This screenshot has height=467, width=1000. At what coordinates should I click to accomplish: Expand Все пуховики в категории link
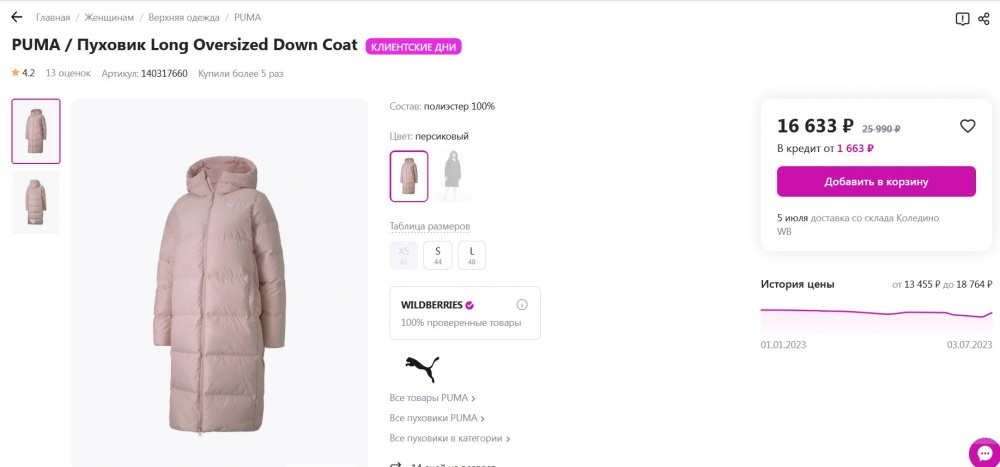pyautogui.click(x=450, y=439)
